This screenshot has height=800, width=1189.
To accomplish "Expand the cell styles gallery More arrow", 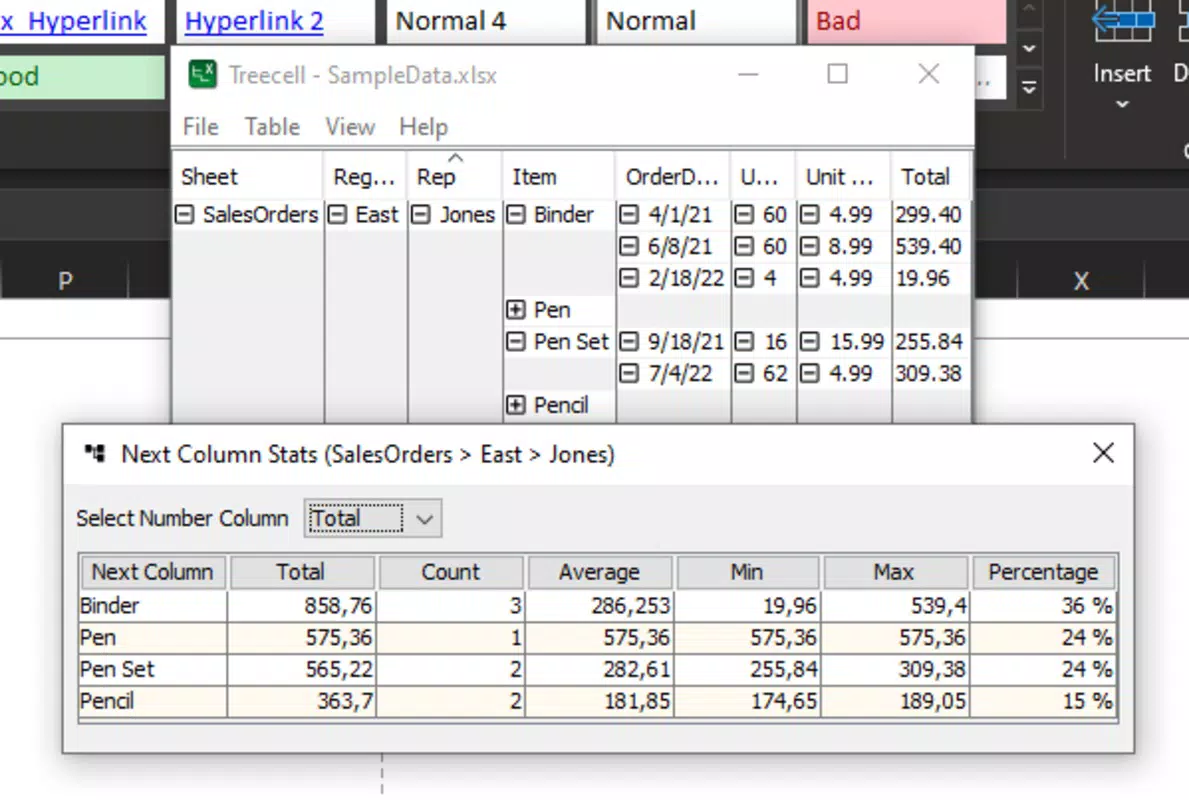I will coord(1029,88).
